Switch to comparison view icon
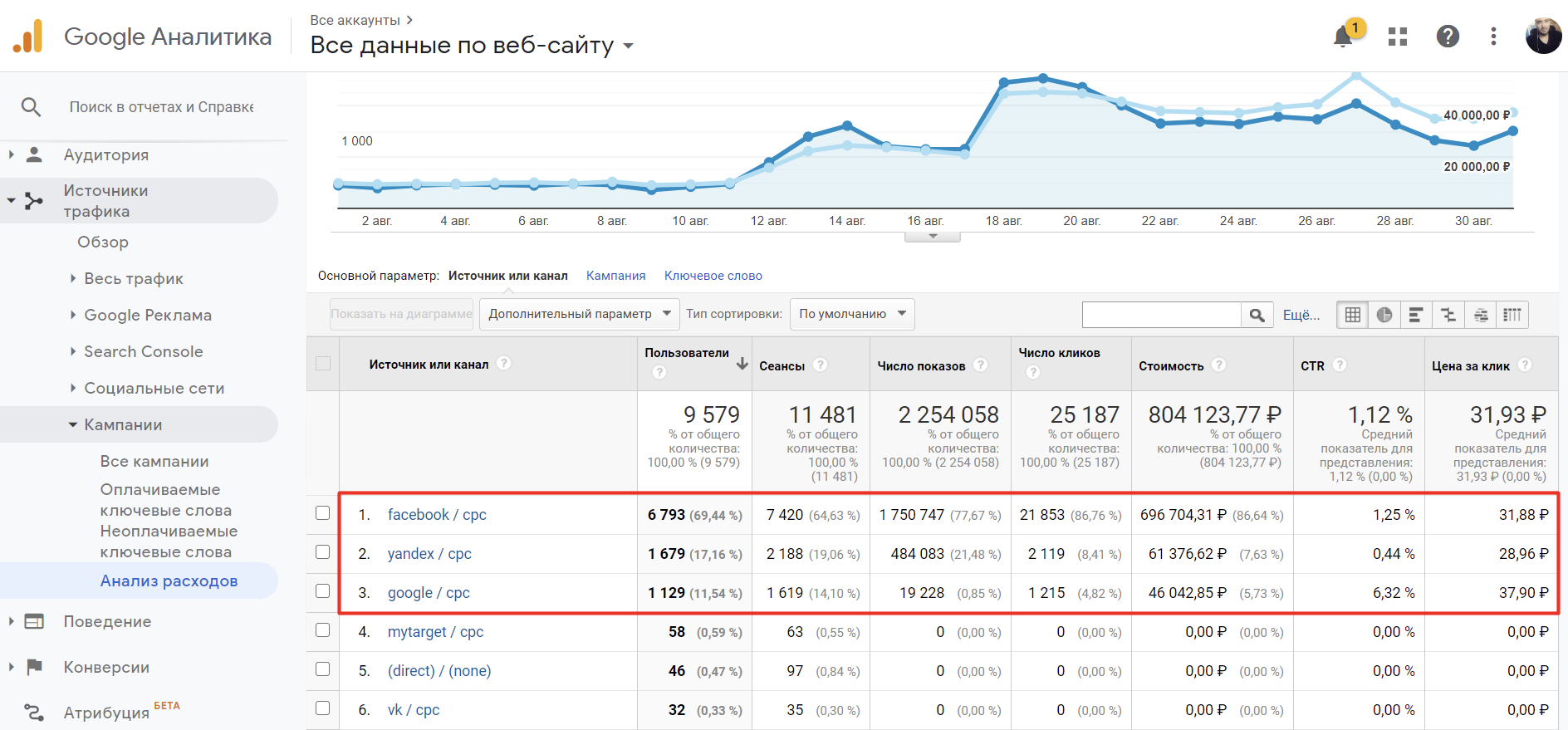This screenshot has width=1568, height=730. click(x=1448, y=315)
